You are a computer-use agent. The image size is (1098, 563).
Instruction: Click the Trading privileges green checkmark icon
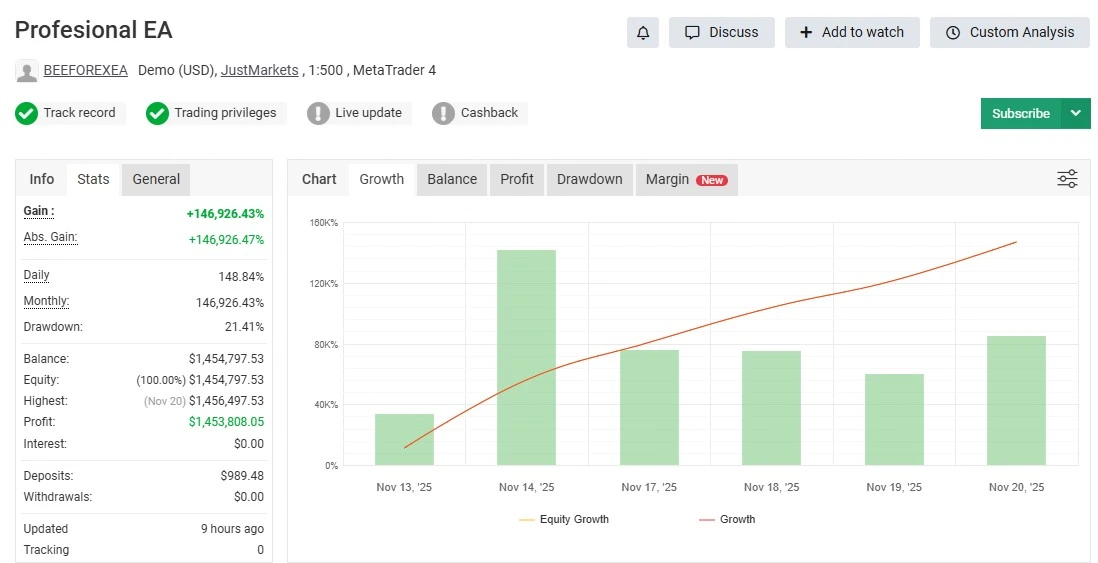click(157, 113)
